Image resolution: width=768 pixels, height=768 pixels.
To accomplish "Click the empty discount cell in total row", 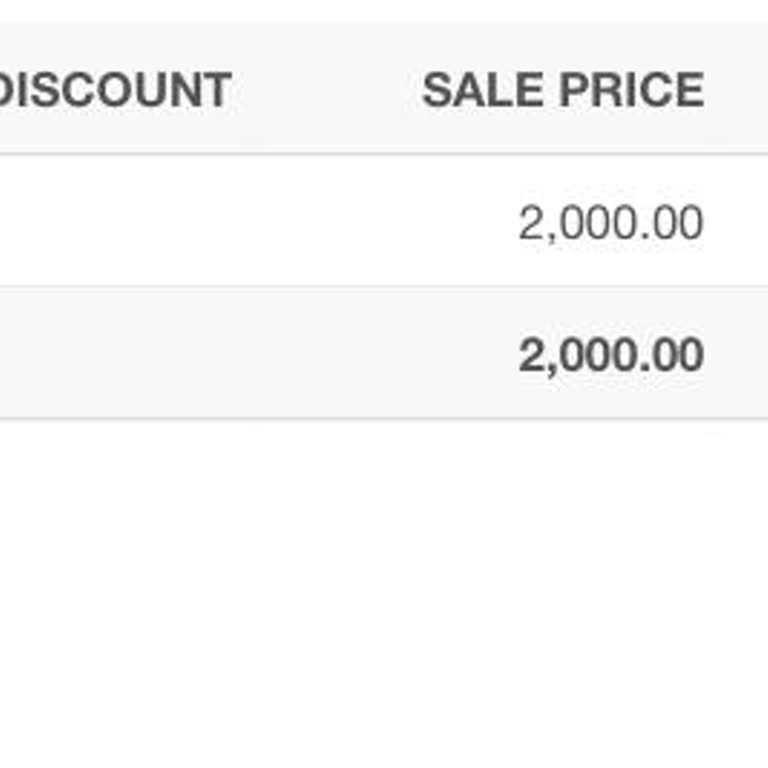I will tap(114, 355).
